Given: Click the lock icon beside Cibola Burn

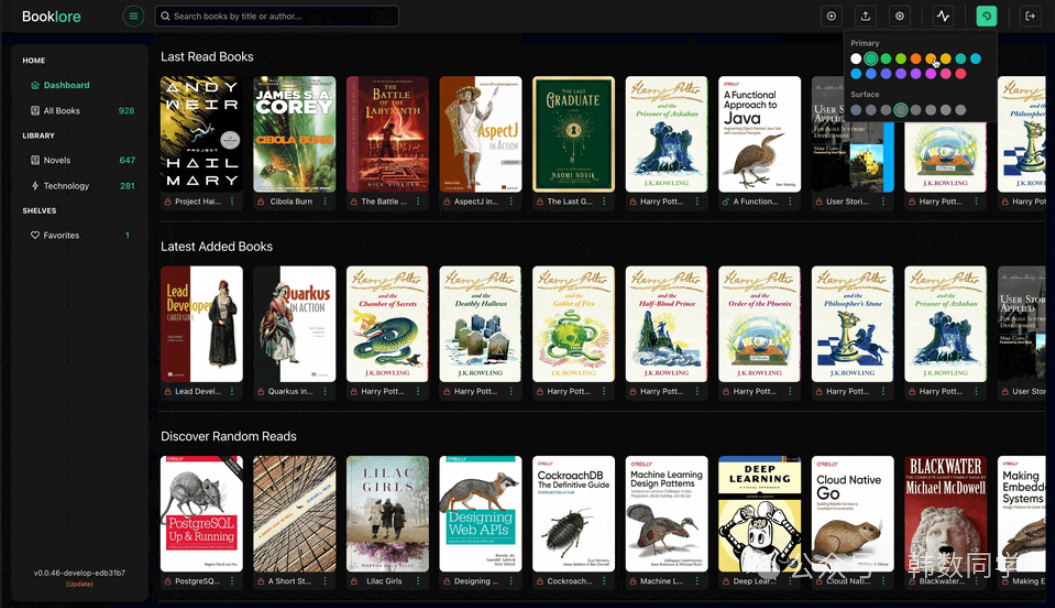Looking at the screenshot, I should pyautogui.click(x=260, y=201).
